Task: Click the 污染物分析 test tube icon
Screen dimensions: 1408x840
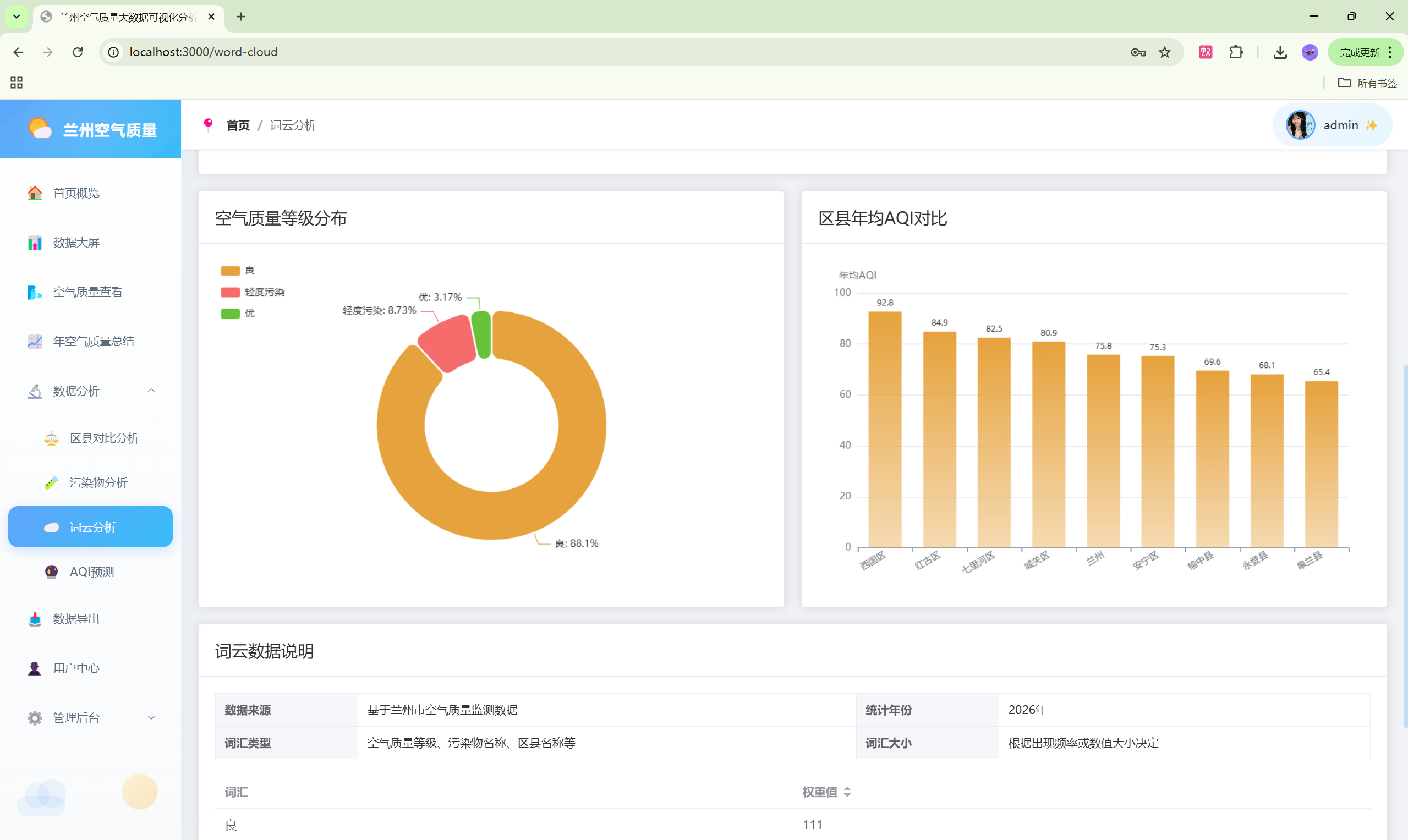Action: pyautogui.click(x=52, y=483)
